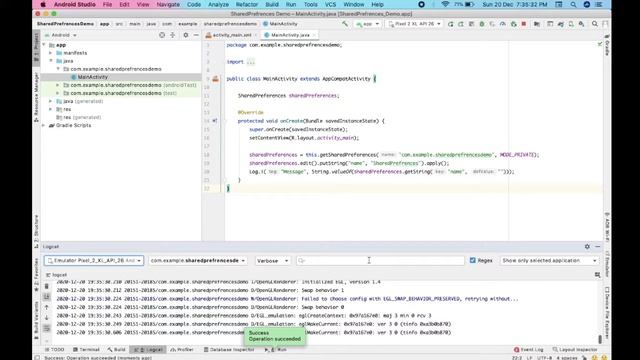640x360 pixels.
Task: Click the down arrow in logcat sidebar
Action: (47, 318)
